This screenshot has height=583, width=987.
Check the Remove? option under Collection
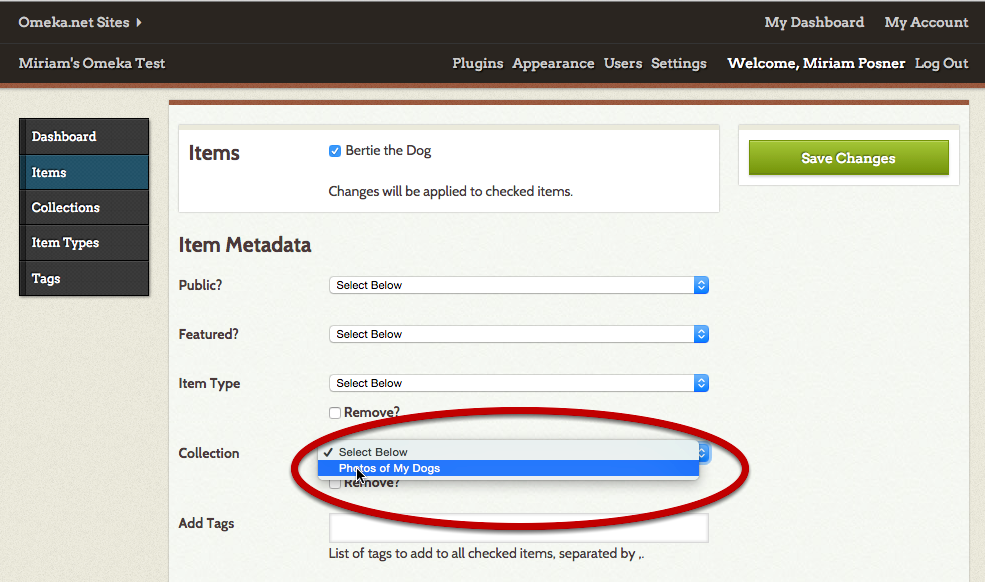click(x=335, y=482)
